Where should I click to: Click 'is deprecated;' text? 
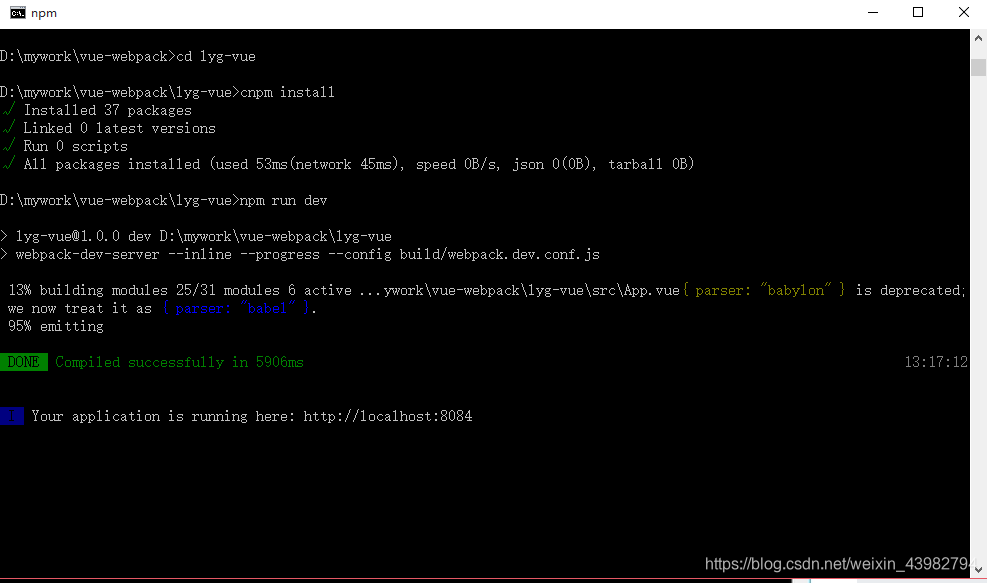click(x=910, y=290)
